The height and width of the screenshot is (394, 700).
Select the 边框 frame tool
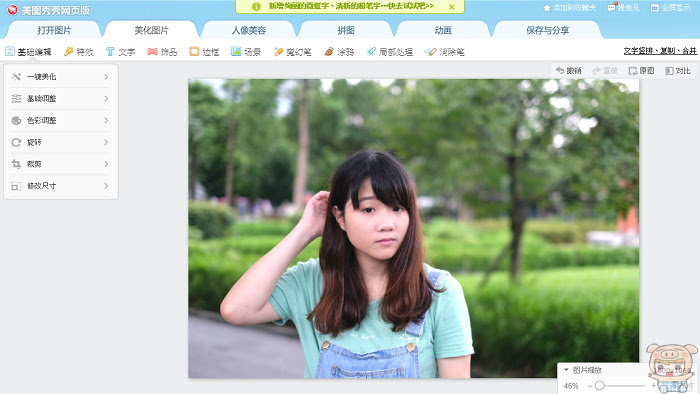point(204,52)
